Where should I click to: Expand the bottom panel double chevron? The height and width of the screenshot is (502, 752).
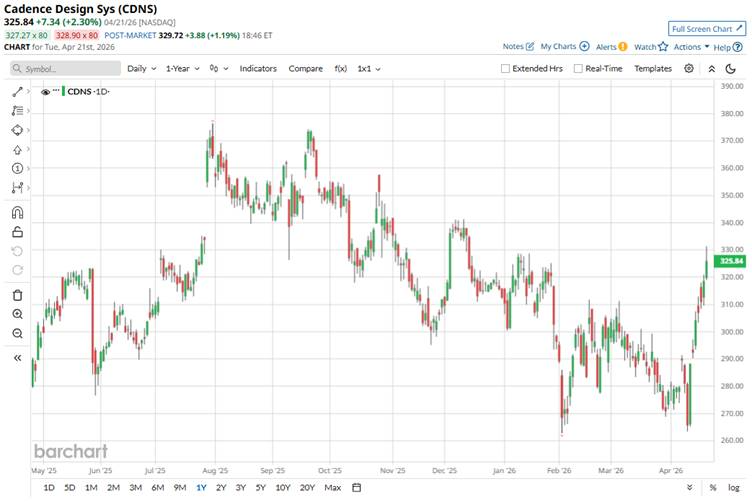pos(689,488)
